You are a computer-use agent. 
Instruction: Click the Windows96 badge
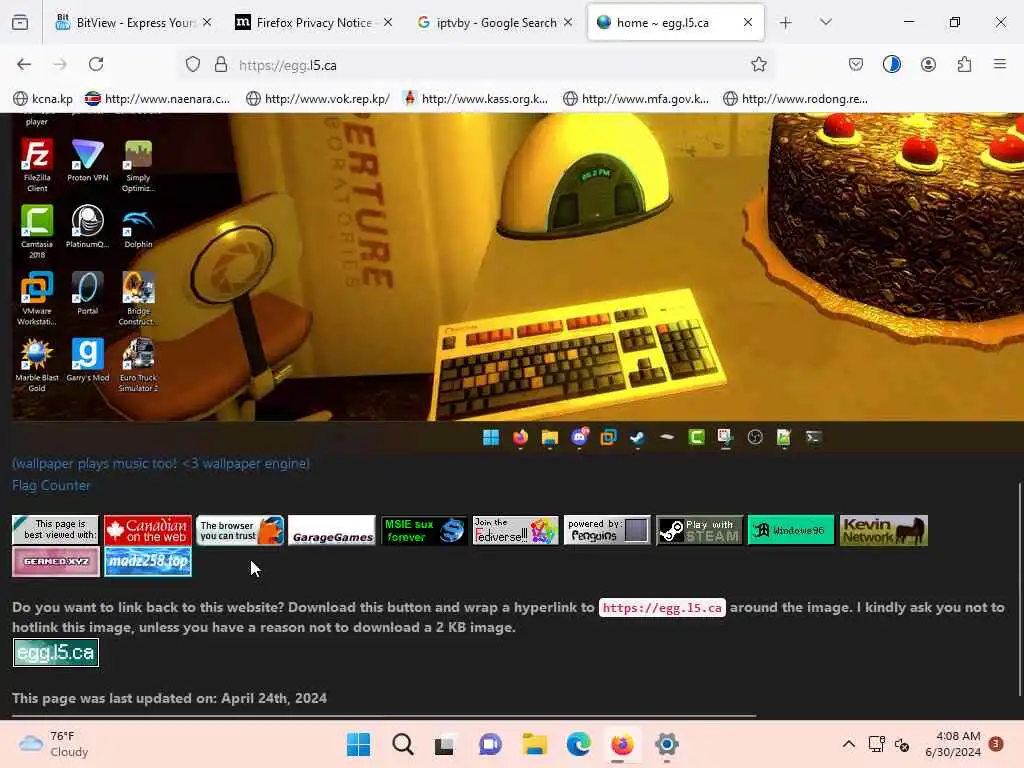click(791, 530)
